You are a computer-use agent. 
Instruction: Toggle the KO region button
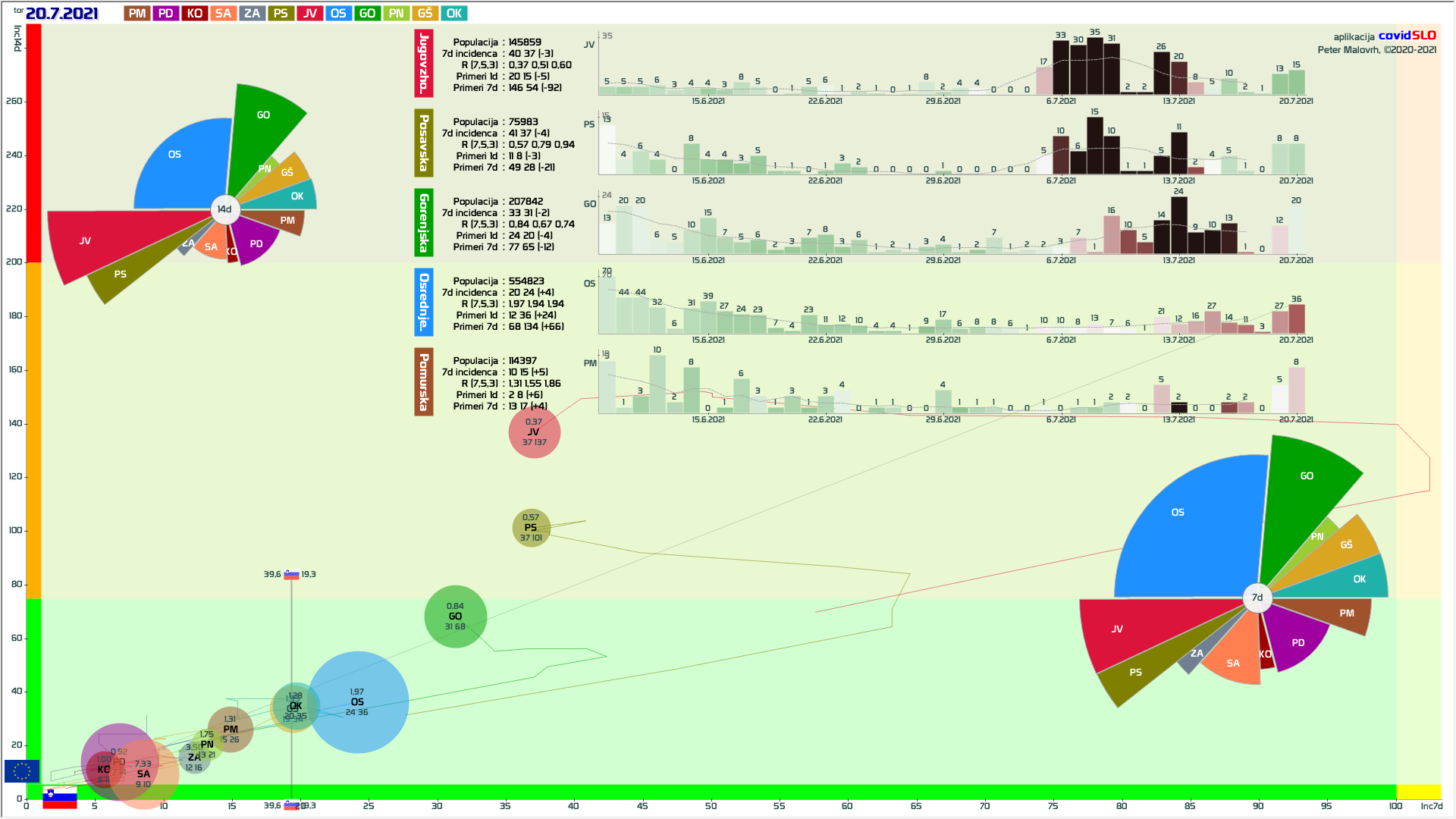(x=195, y=14)
